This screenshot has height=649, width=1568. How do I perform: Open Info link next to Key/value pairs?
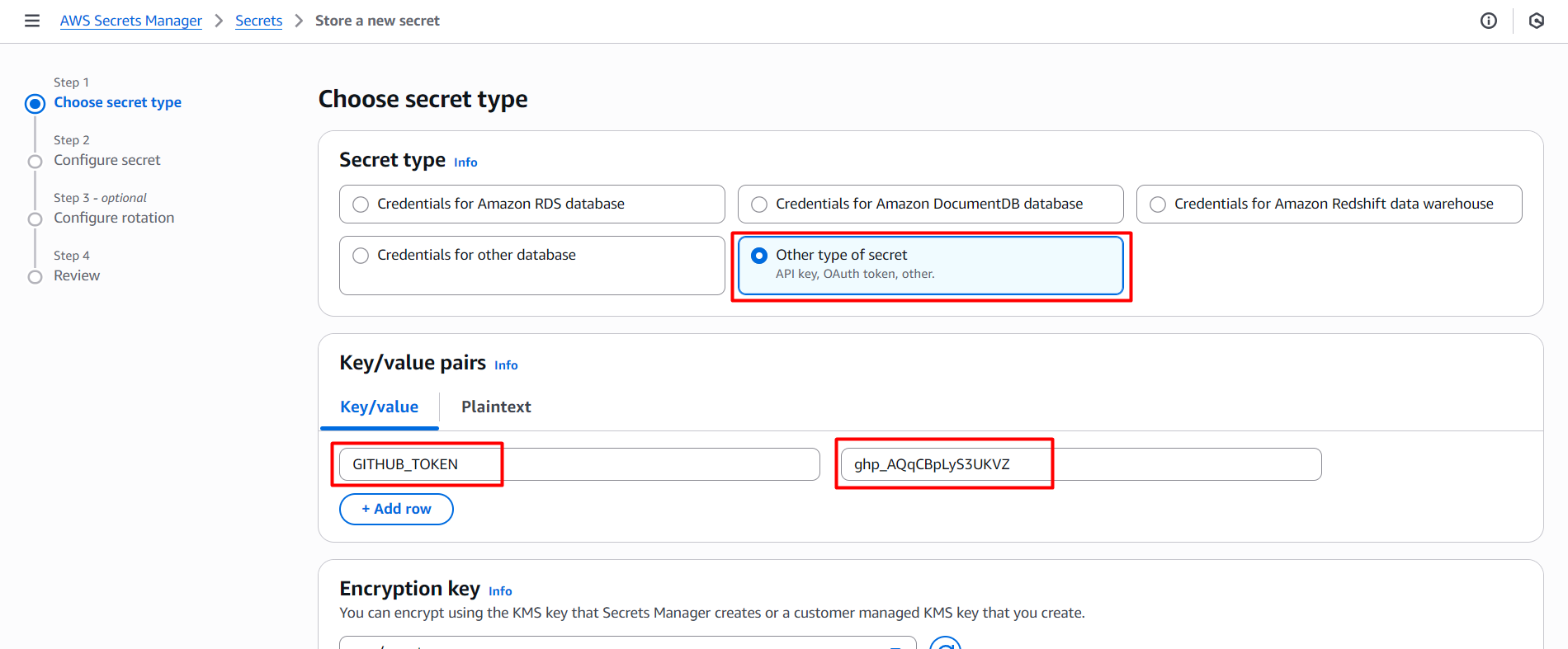coord(506,365)
